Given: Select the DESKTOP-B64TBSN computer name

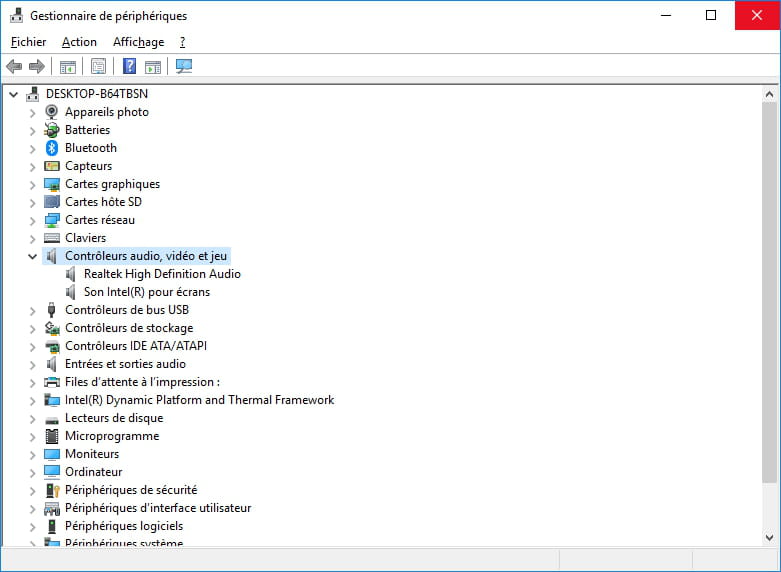Looking at the screenshot, I should point(97,94).
